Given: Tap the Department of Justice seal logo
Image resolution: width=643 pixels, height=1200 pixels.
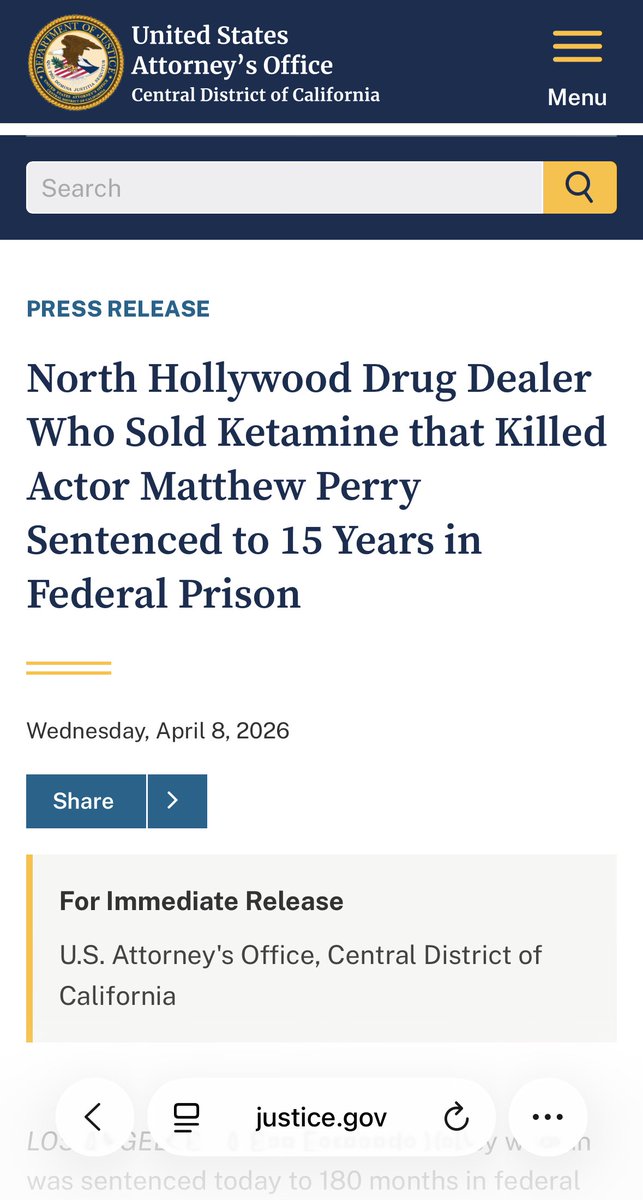Looking at the screenshot, I should coord(76,63).
